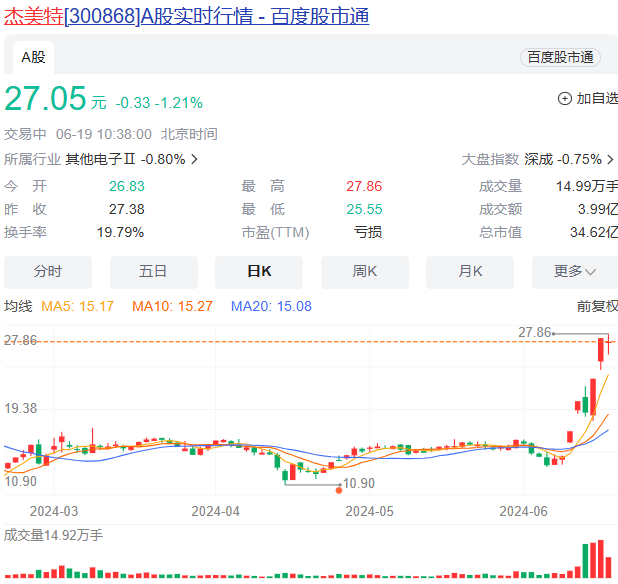Click the 10.90 low price label on the chart
618x584 pixels.
pyautogui.click(x=359, y=483)
